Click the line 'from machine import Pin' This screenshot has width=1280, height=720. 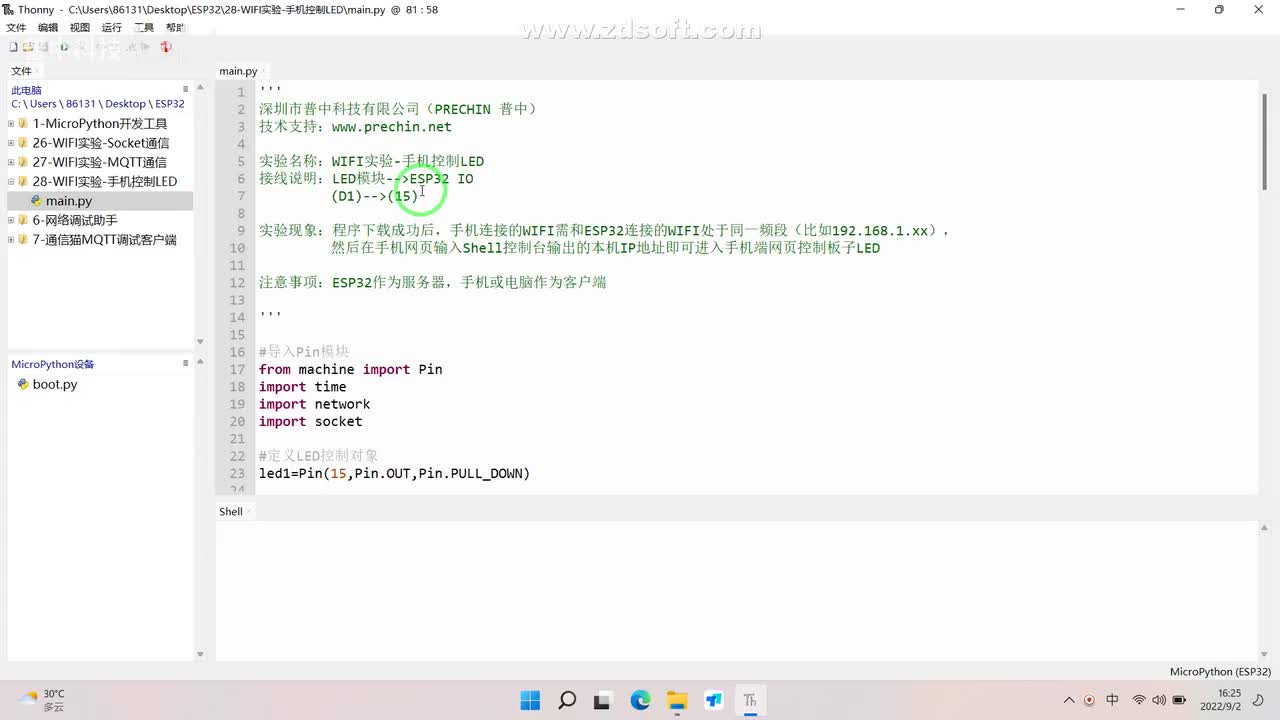point(350,369)
